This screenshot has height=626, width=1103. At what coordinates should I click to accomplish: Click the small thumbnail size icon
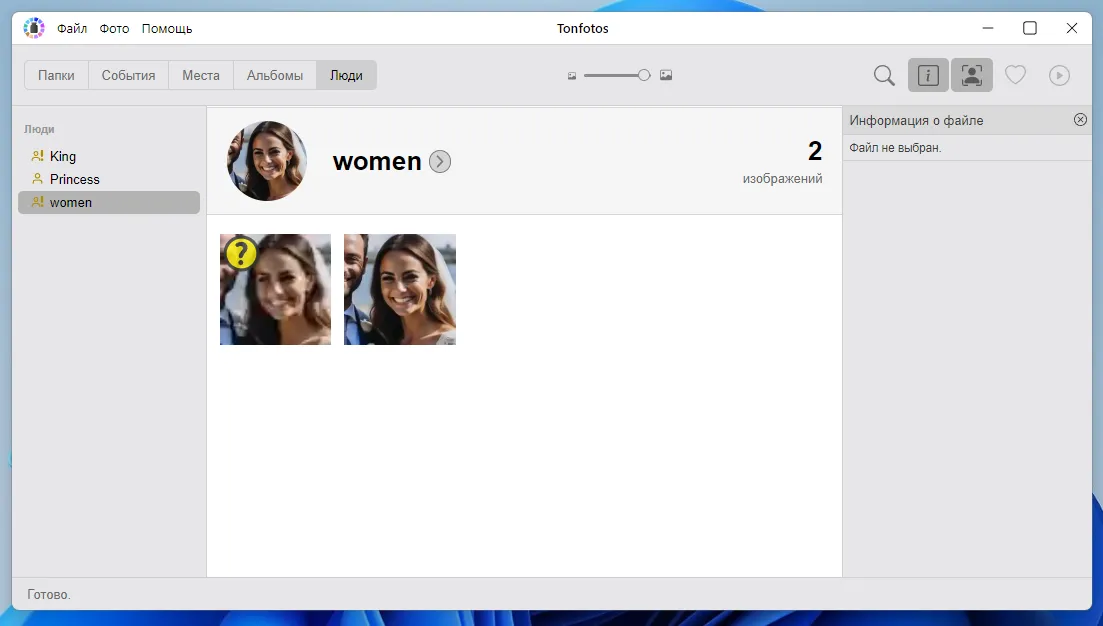(x=572, y=76)
